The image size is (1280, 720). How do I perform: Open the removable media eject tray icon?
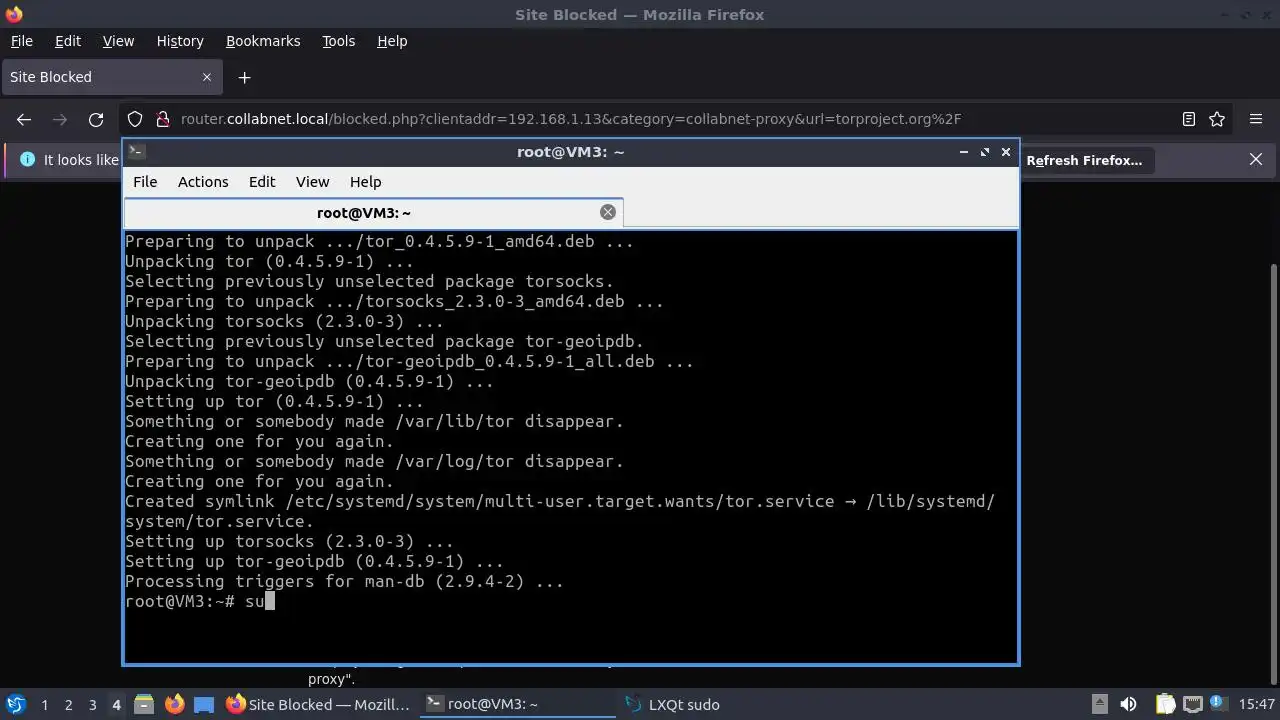pyautogui.click(x=1099, y=704)
